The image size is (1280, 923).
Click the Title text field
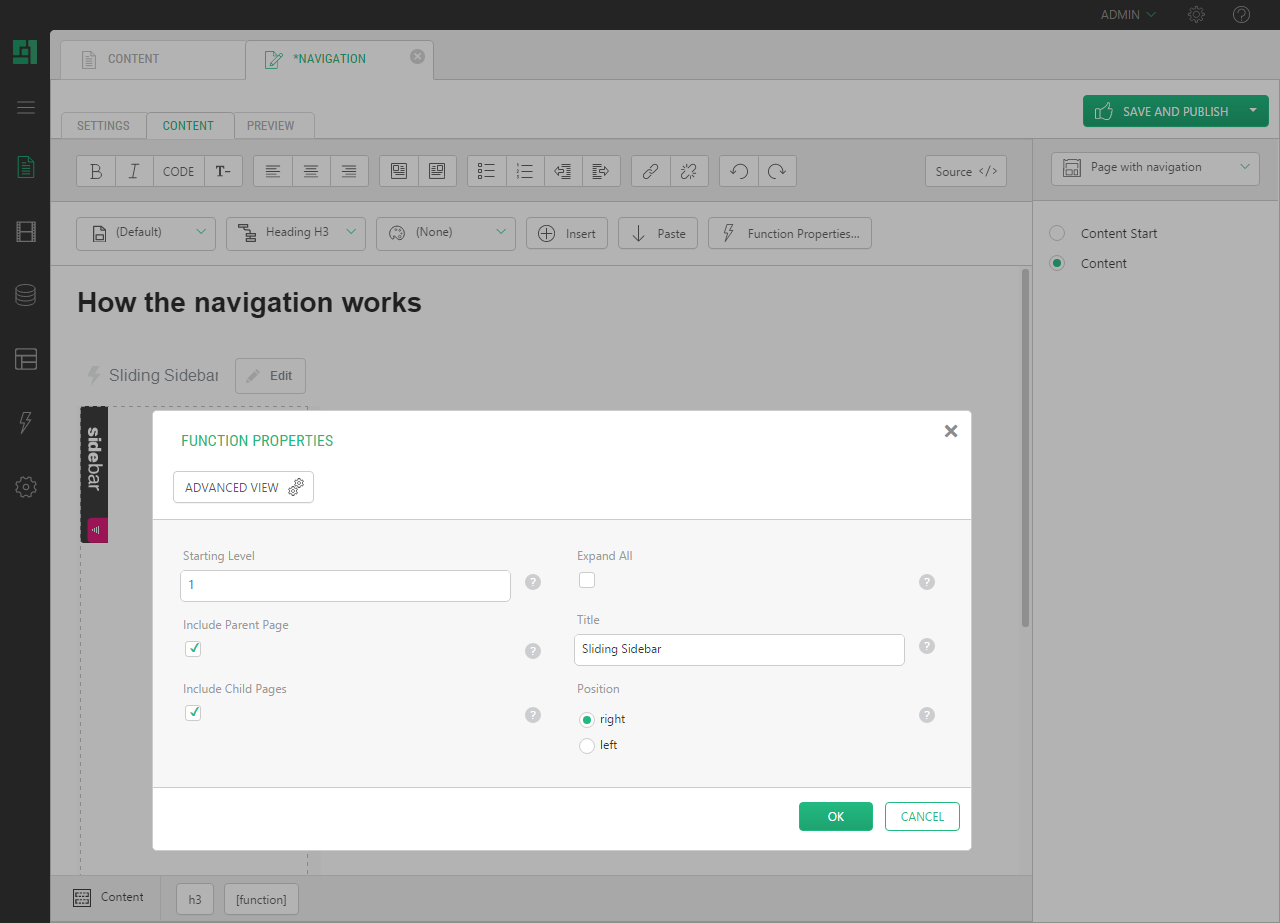739,649
